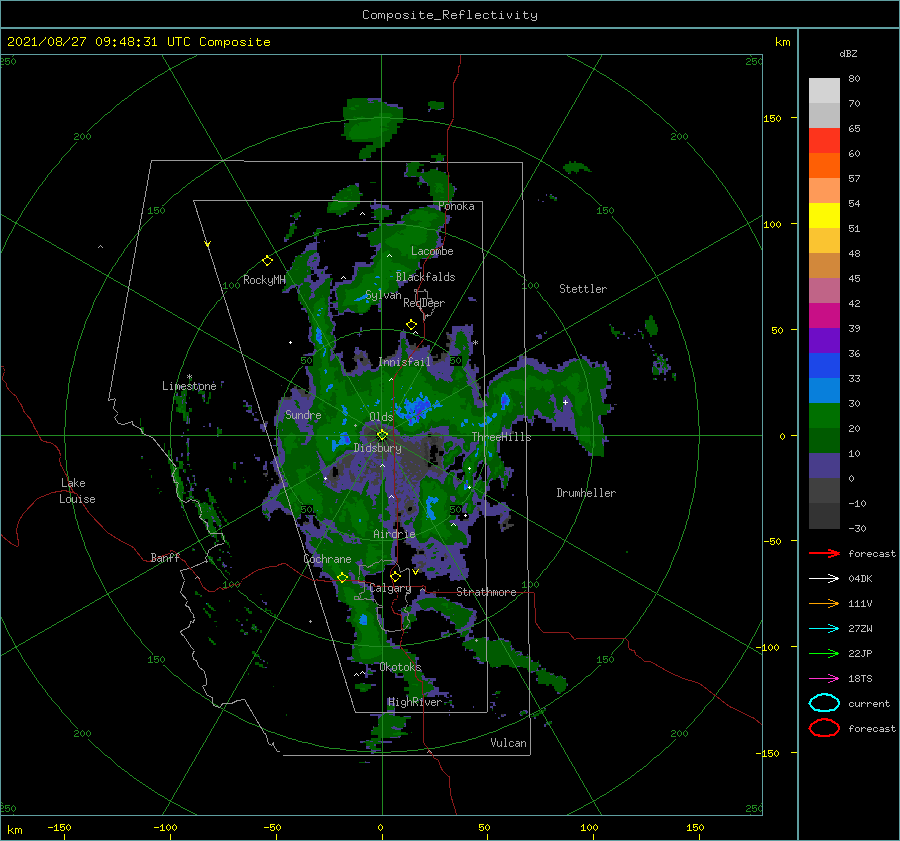Click the Drumheller label

pyautogui.click(x=586, y=493)
